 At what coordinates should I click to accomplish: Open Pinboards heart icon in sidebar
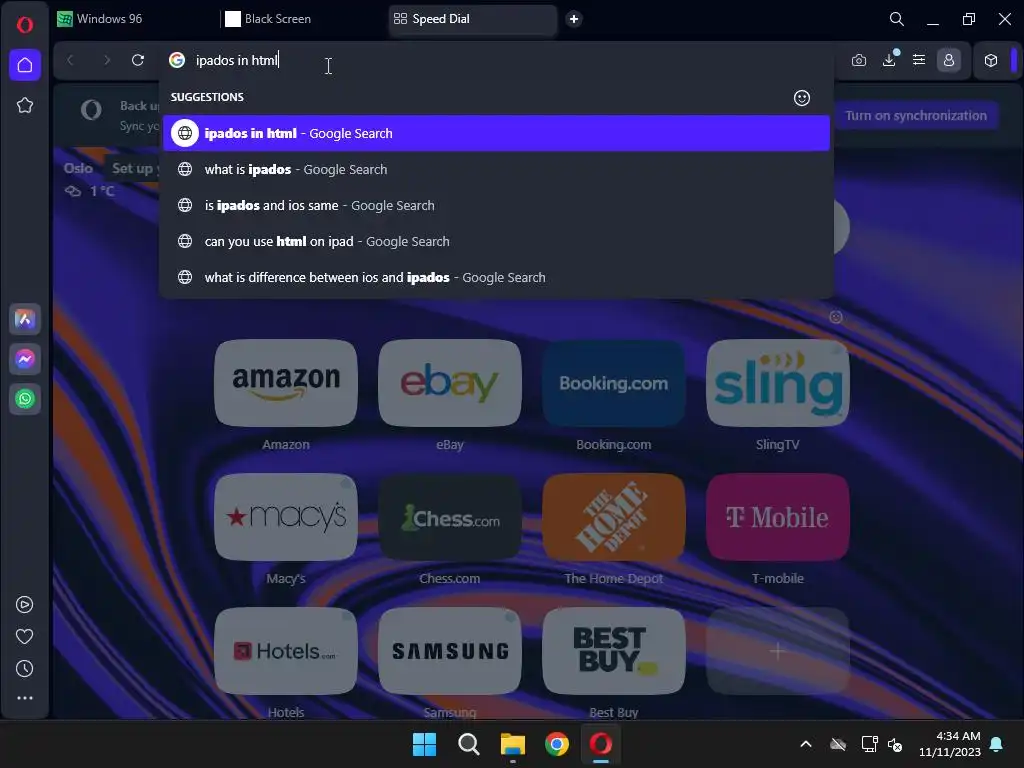pos(24,636)
